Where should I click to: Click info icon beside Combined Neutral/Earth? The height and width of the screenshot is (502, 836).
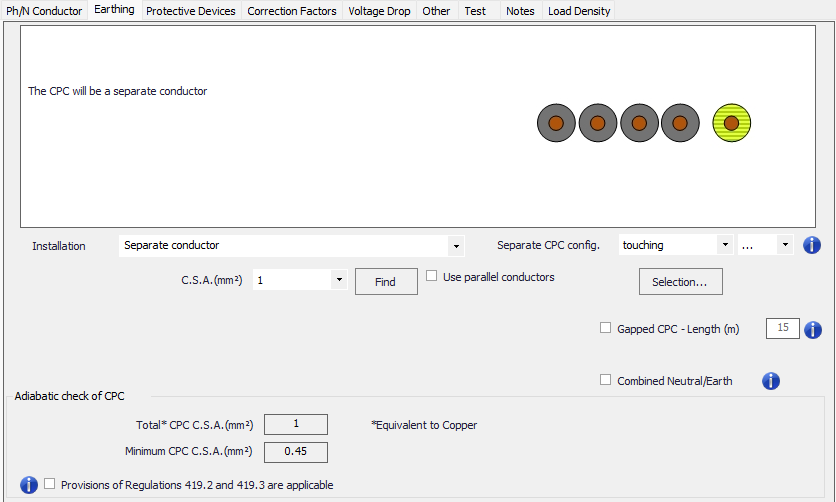771,381
